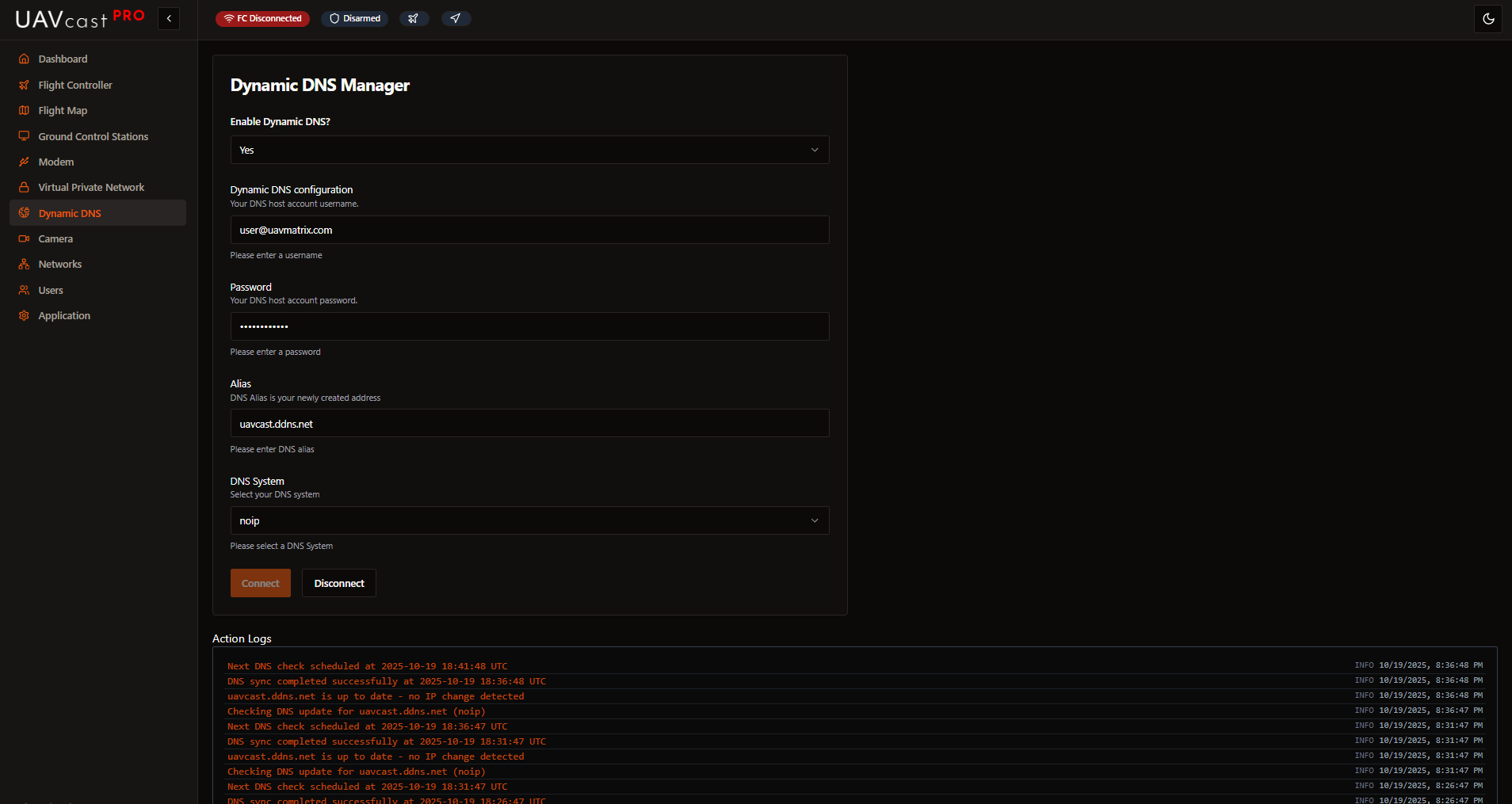Click the Flight Map icon in sidebar
1512x804 pixels.
click(x=24, y=111)
